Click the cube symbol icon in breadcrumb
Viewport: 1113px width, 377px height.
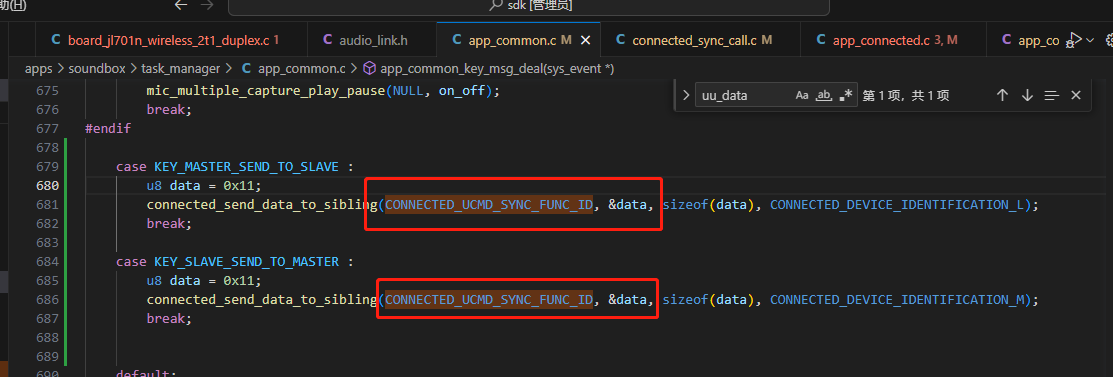pos(369,69)
